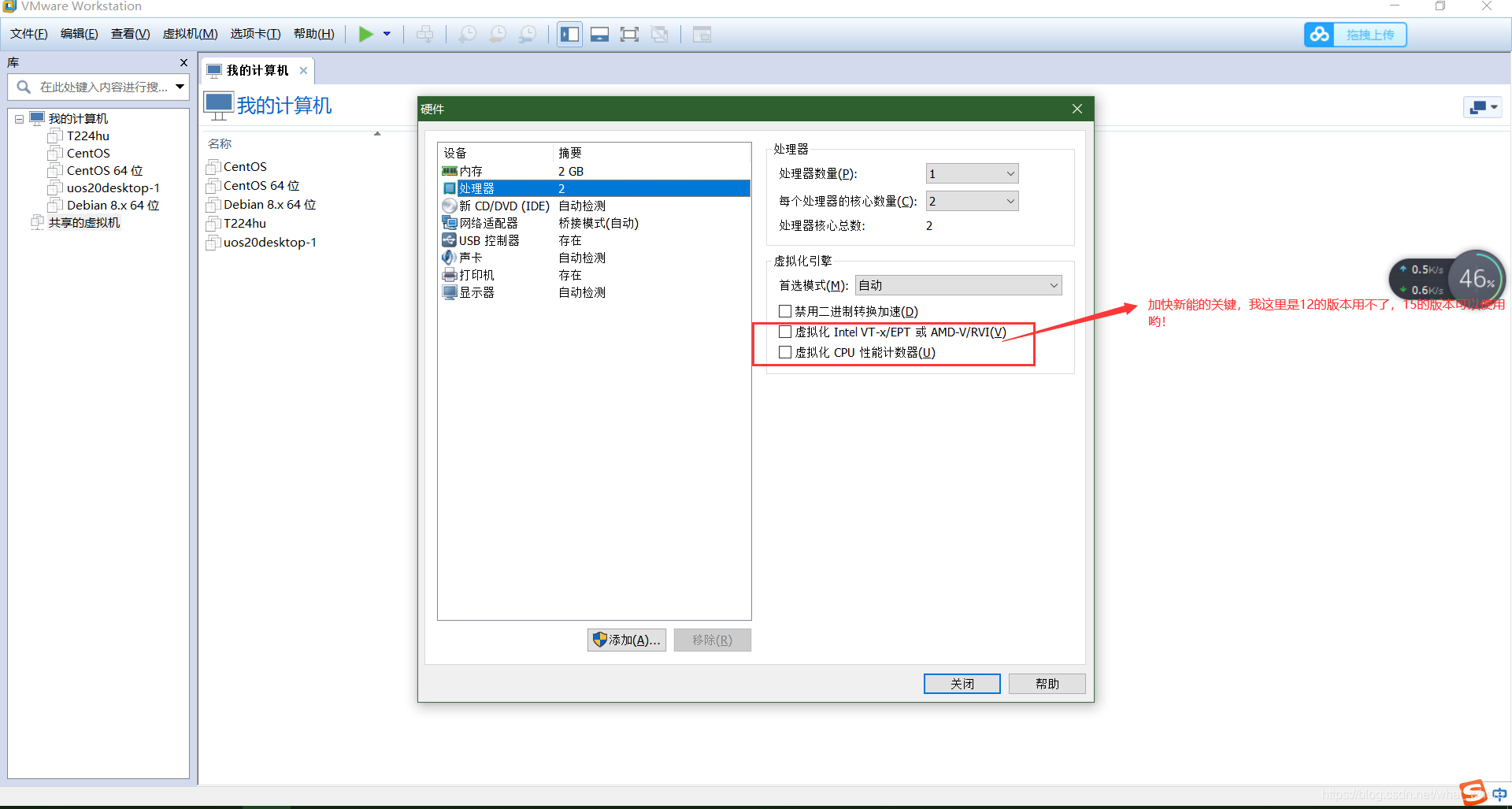Select the 处理器 processor device row
The width and height of the screenshot is (1512, 809).
595,188
